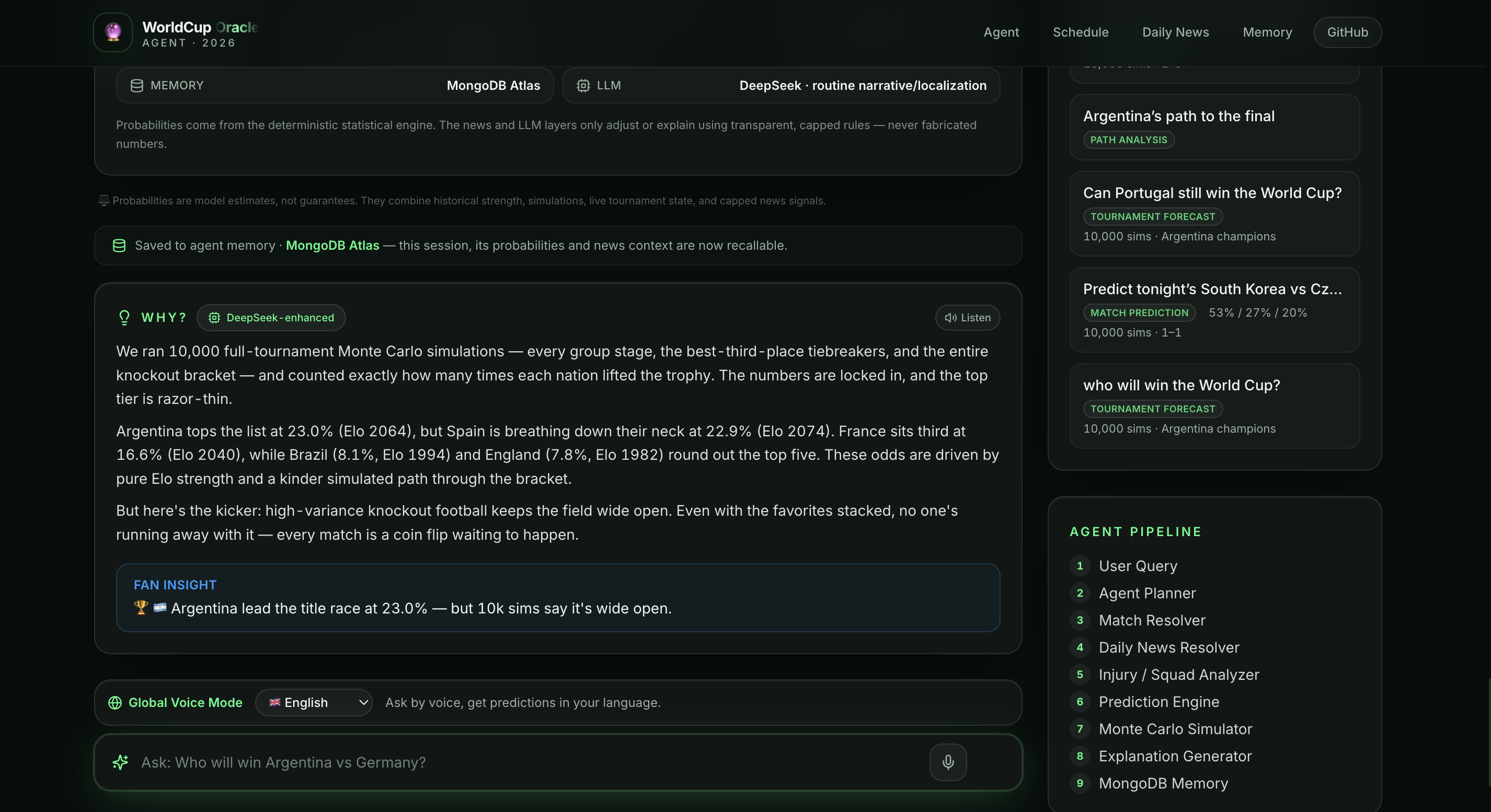Click the database icon beside MEMORY label

136,86
